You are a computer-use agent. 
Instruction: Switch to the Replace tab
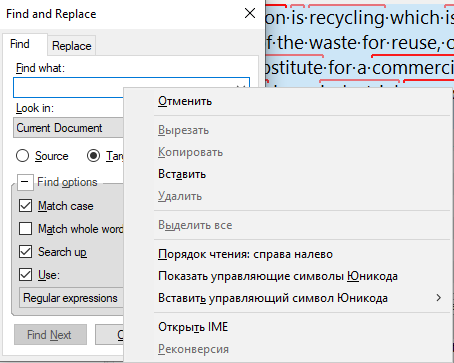coord(72,46)
